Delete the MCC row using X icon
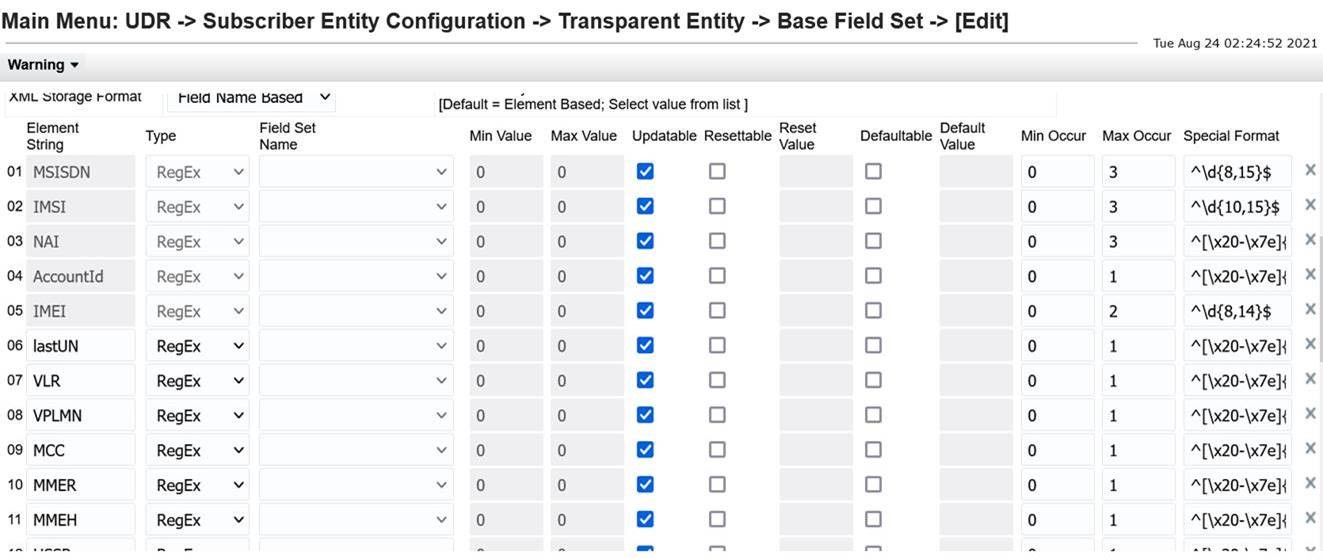The width and height of the screenshot is (1323, 559). pyautogui.click(x=1310, y=450)
